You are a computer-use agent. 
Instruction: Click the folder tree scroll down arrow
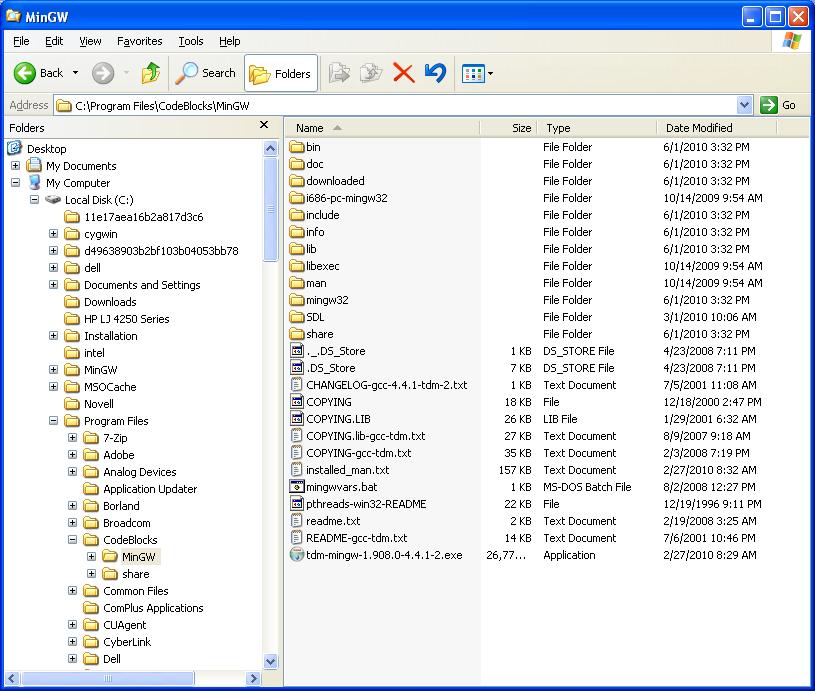[x=271, y=661]
